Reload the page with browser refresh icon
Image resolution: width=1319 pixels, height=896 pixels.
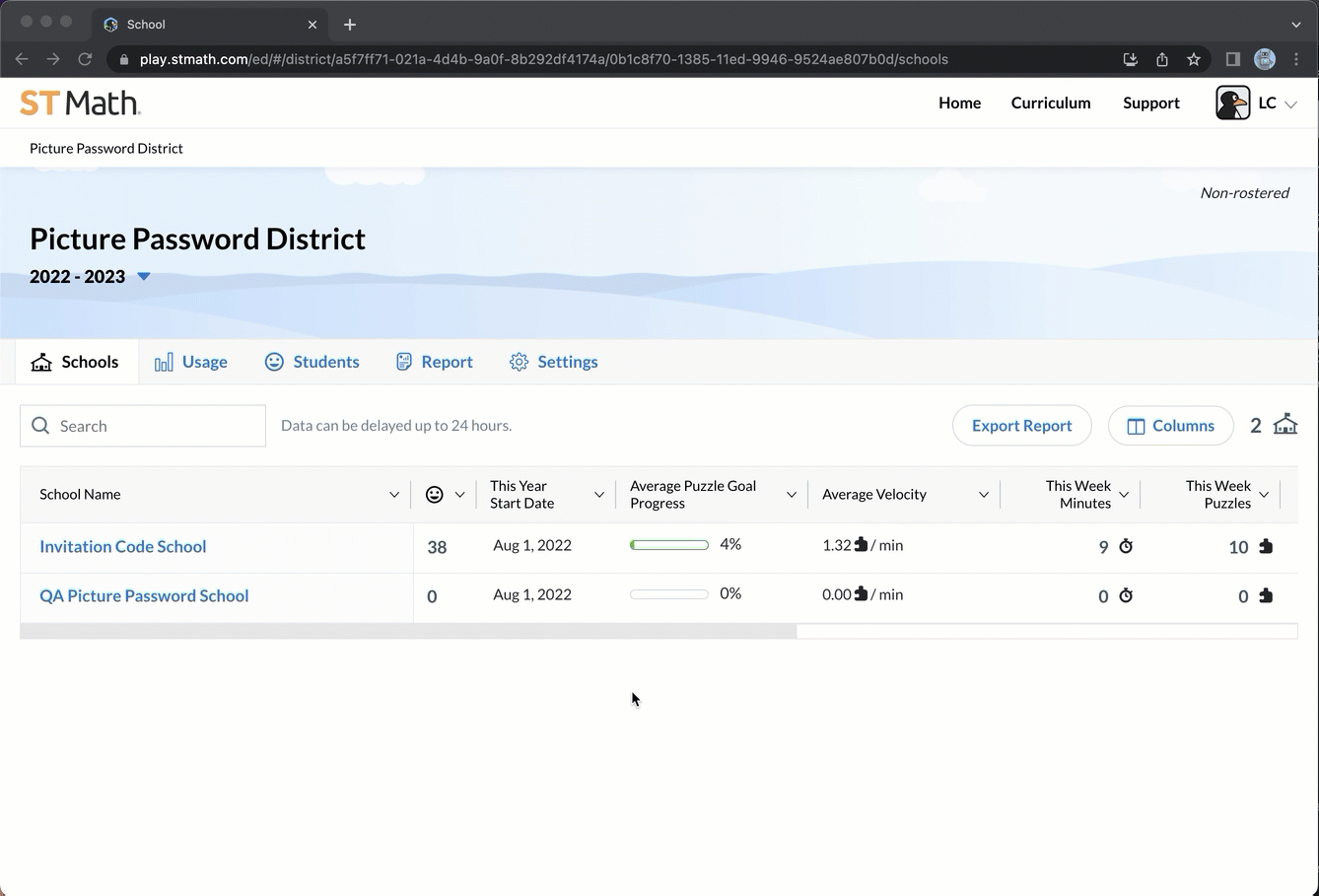85,59
